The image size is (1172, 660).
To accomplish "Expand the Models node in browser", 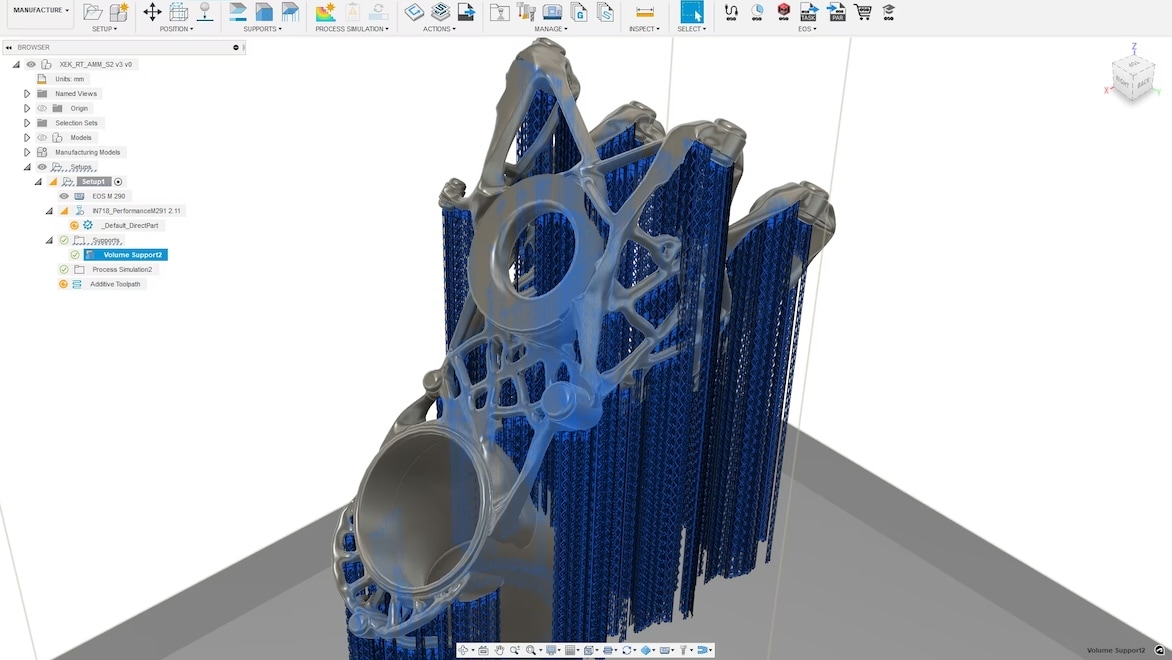I will pos(27,137).
